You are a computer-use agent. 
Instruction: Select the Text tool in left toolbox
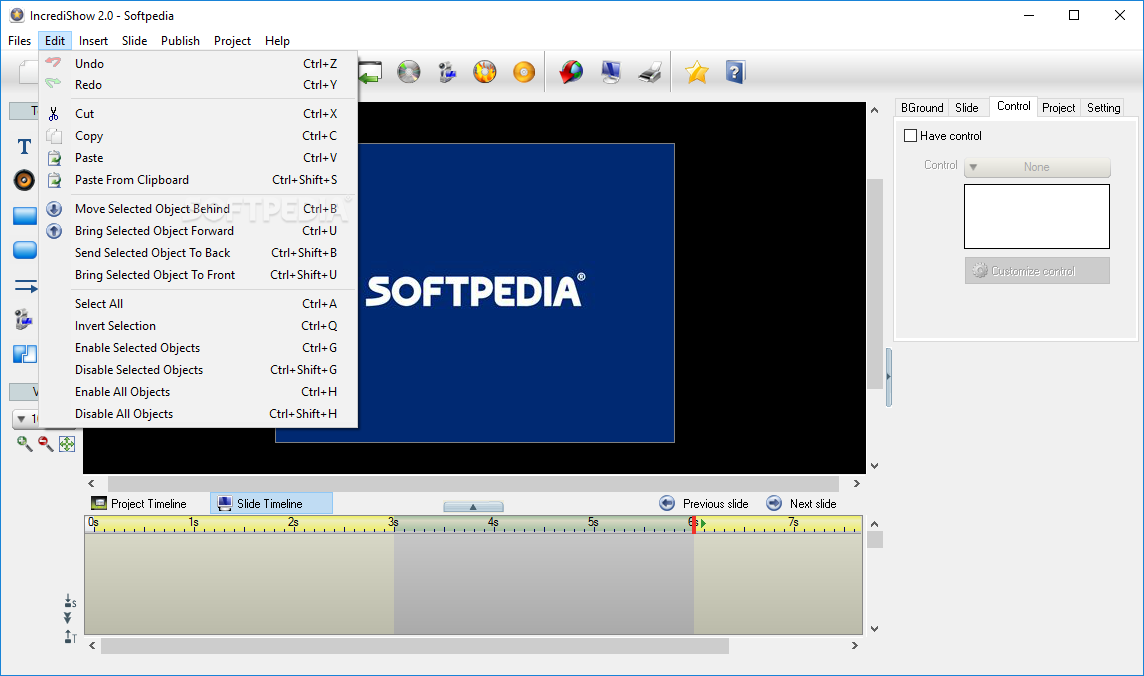(24, 147)
